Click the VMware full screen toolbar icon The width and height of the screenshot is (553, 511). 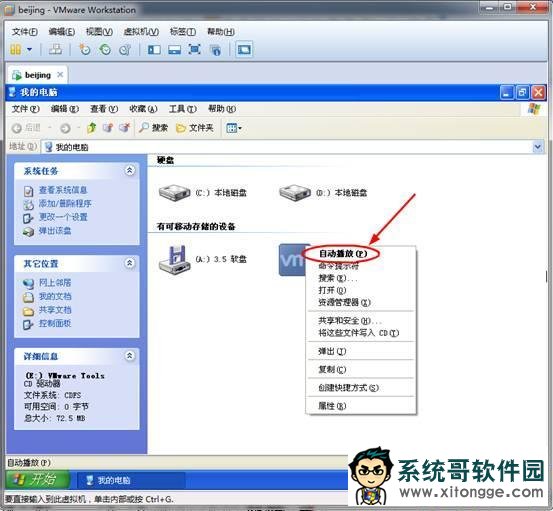(x=194, y=49)
